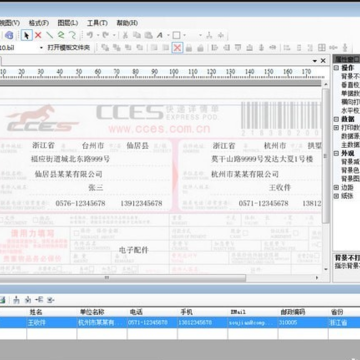Select the rectangle shape tool
Viewport: 360px width, 360px height.
pyautogui.click(x=176, y=35)
